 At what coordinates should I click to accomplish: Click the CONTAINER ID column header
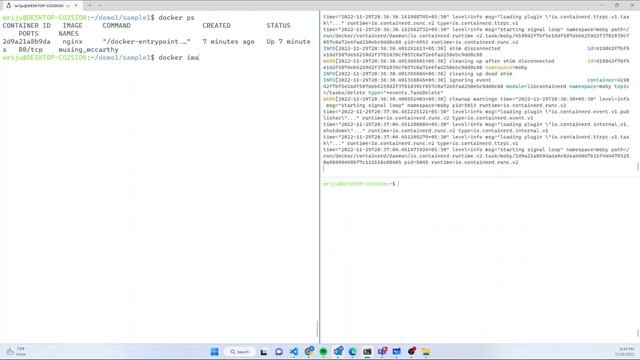point(27,25)
